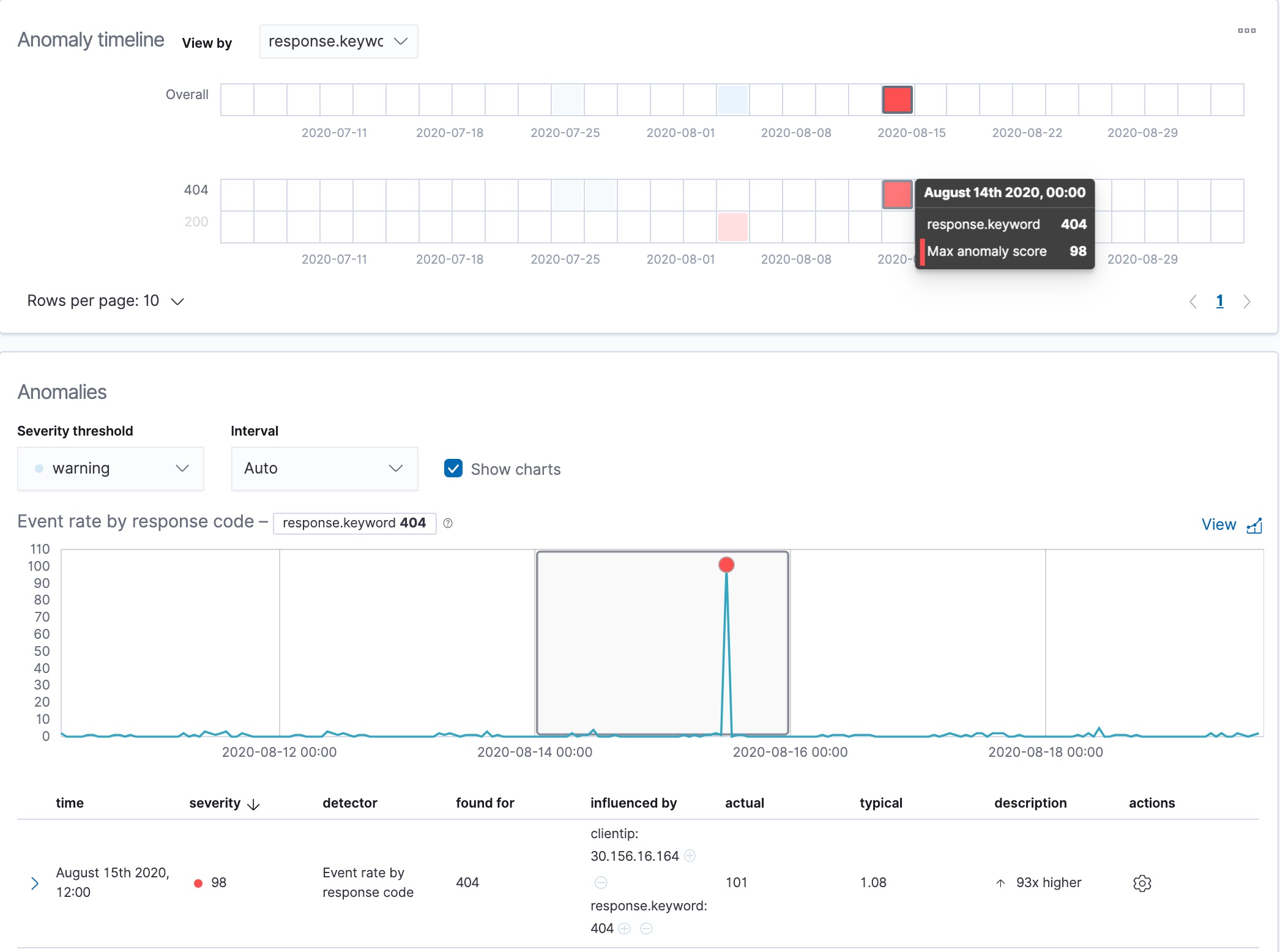Expand the August 15th anomaly row
This screenshot has width=1280, height=952.
coord(35,883)
